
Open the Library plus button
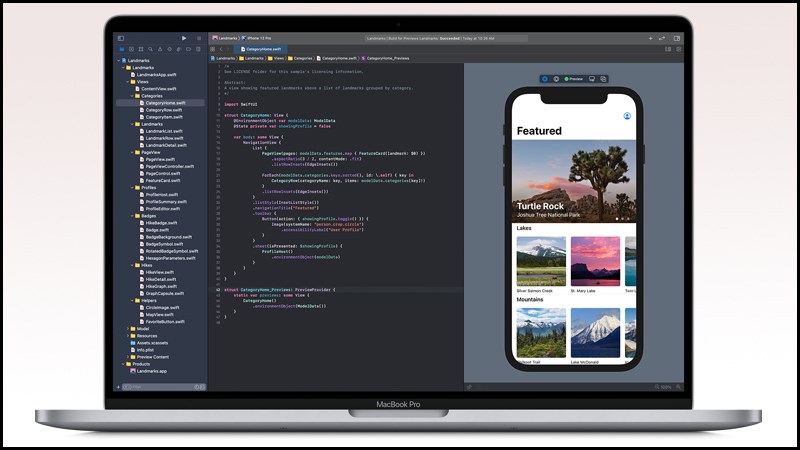(x=651, y=38)
